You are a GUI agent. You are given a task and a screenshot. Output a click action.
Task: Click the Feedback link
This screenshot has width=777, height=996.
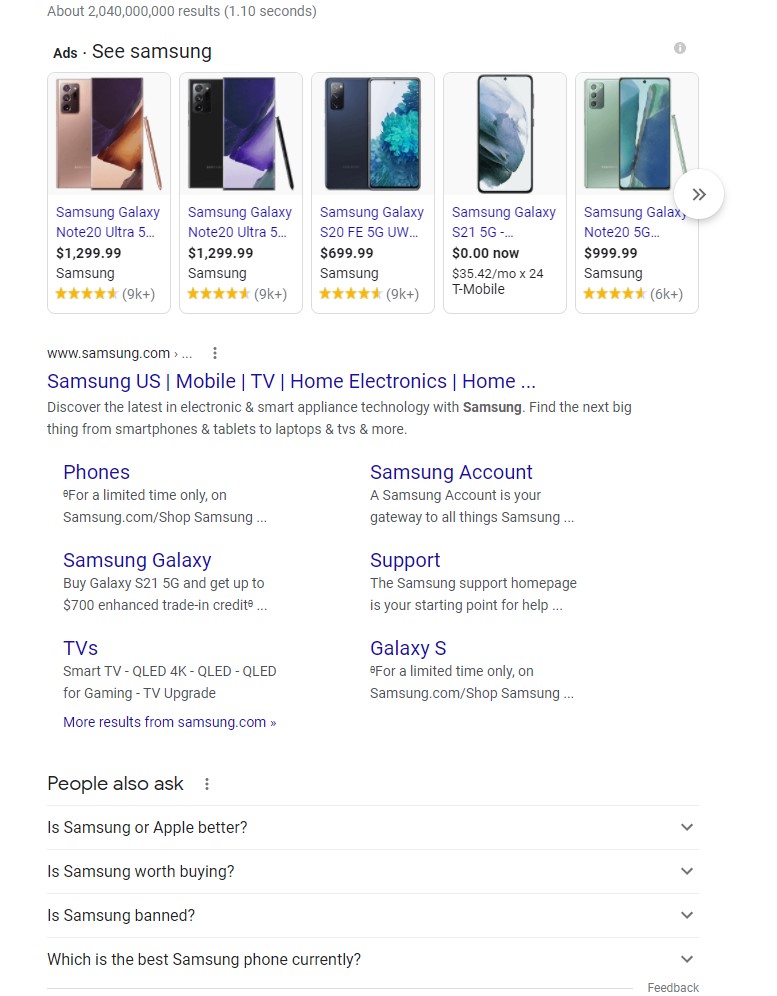[673, 988]
